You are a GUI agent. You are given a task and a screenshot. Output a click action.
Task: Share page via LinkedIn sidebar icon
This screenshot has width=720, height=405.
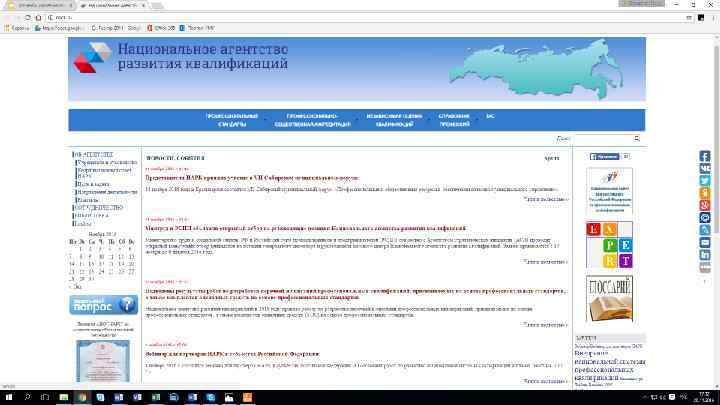tap(704, 255)
